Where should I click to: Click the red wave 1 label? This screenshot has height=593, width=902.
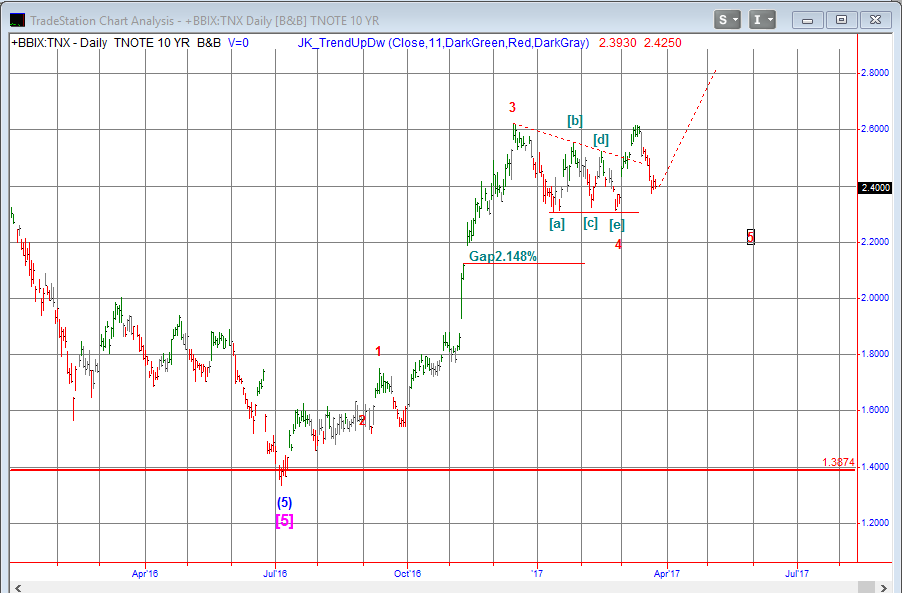(x=378, y=351)
